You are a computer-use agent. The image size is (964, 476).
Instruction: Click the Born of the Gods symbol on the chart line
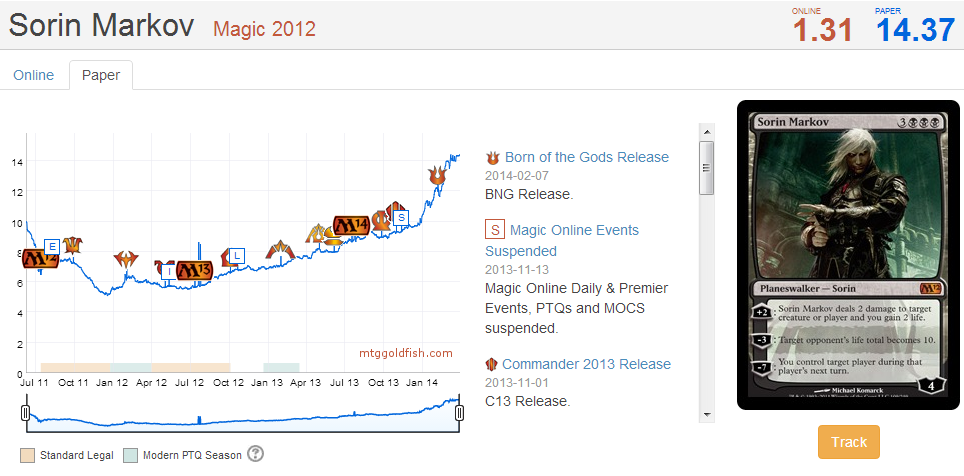tap(436, 175)
